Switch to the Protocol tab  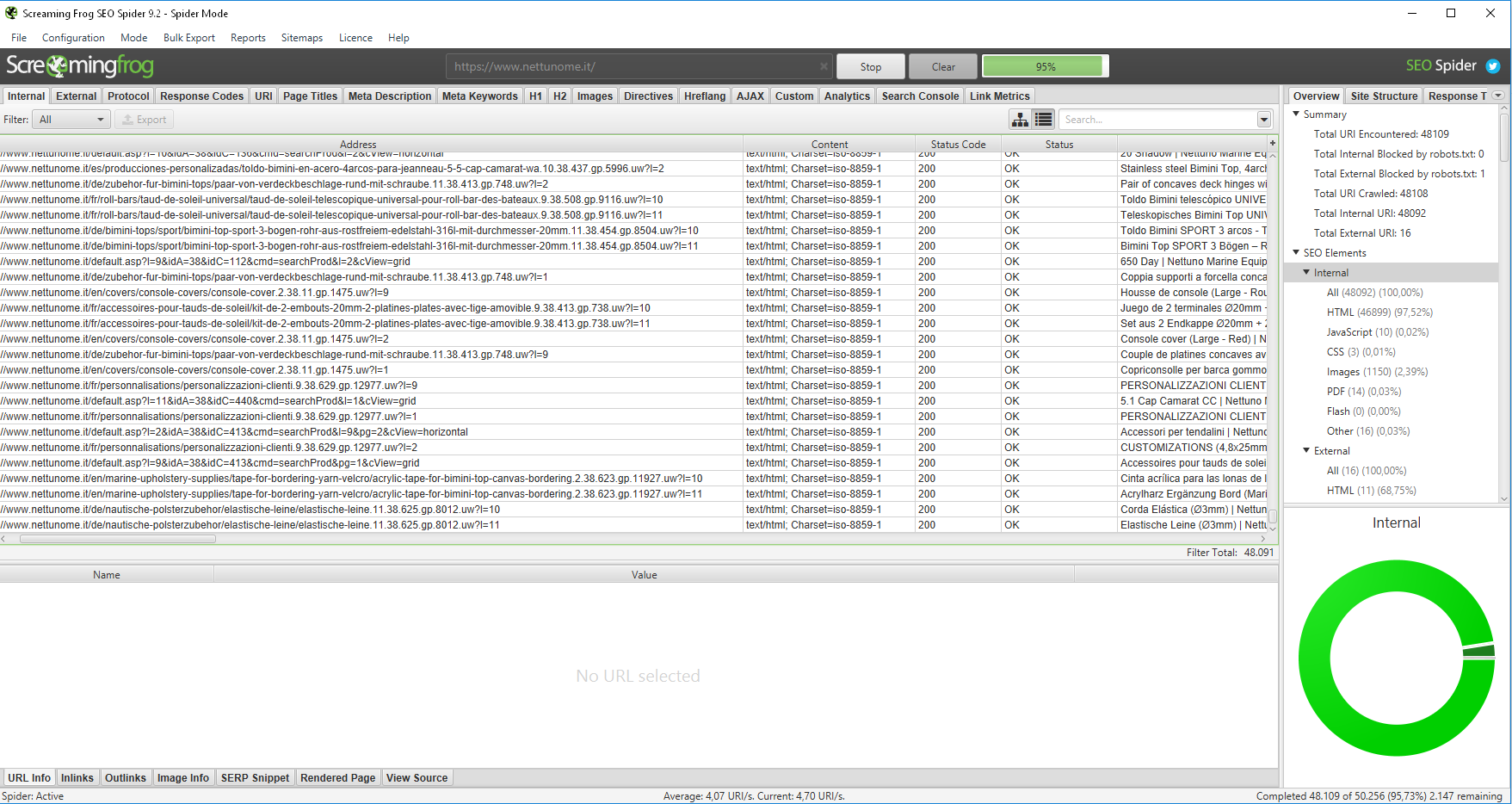pos(128,96)
